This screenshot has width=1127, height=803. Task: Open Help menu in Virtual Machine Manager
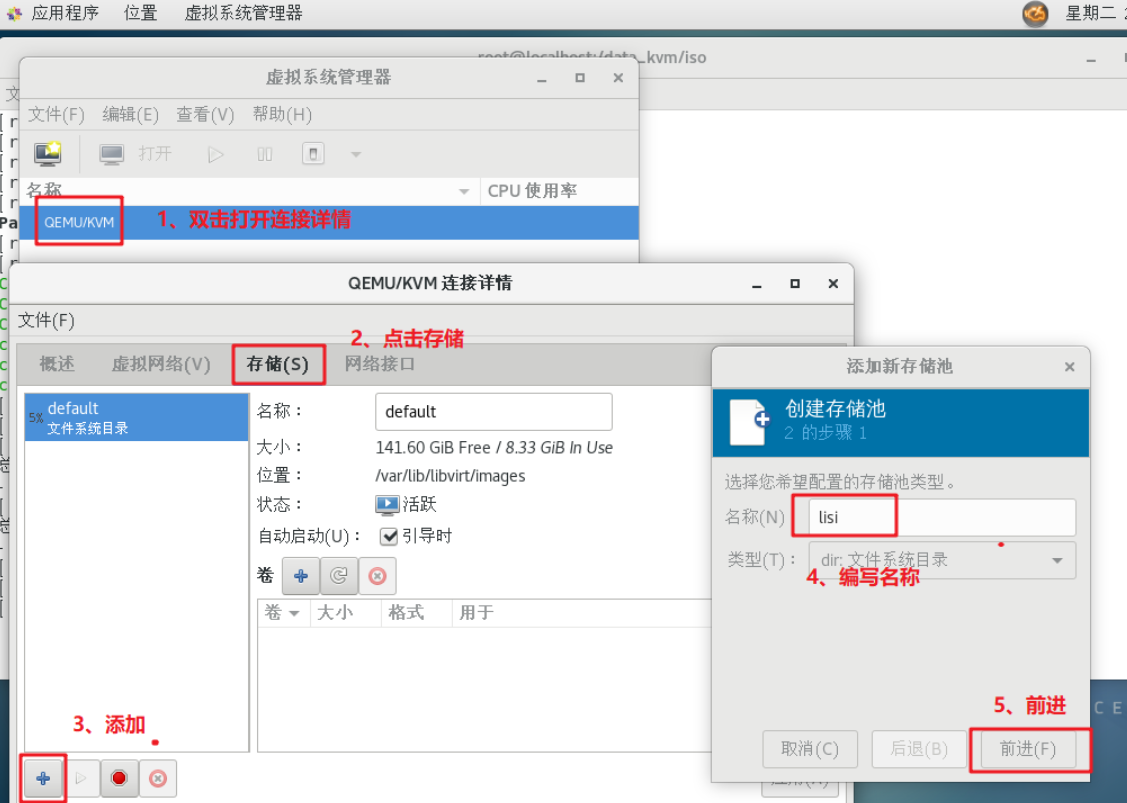[x=282, y=114]
